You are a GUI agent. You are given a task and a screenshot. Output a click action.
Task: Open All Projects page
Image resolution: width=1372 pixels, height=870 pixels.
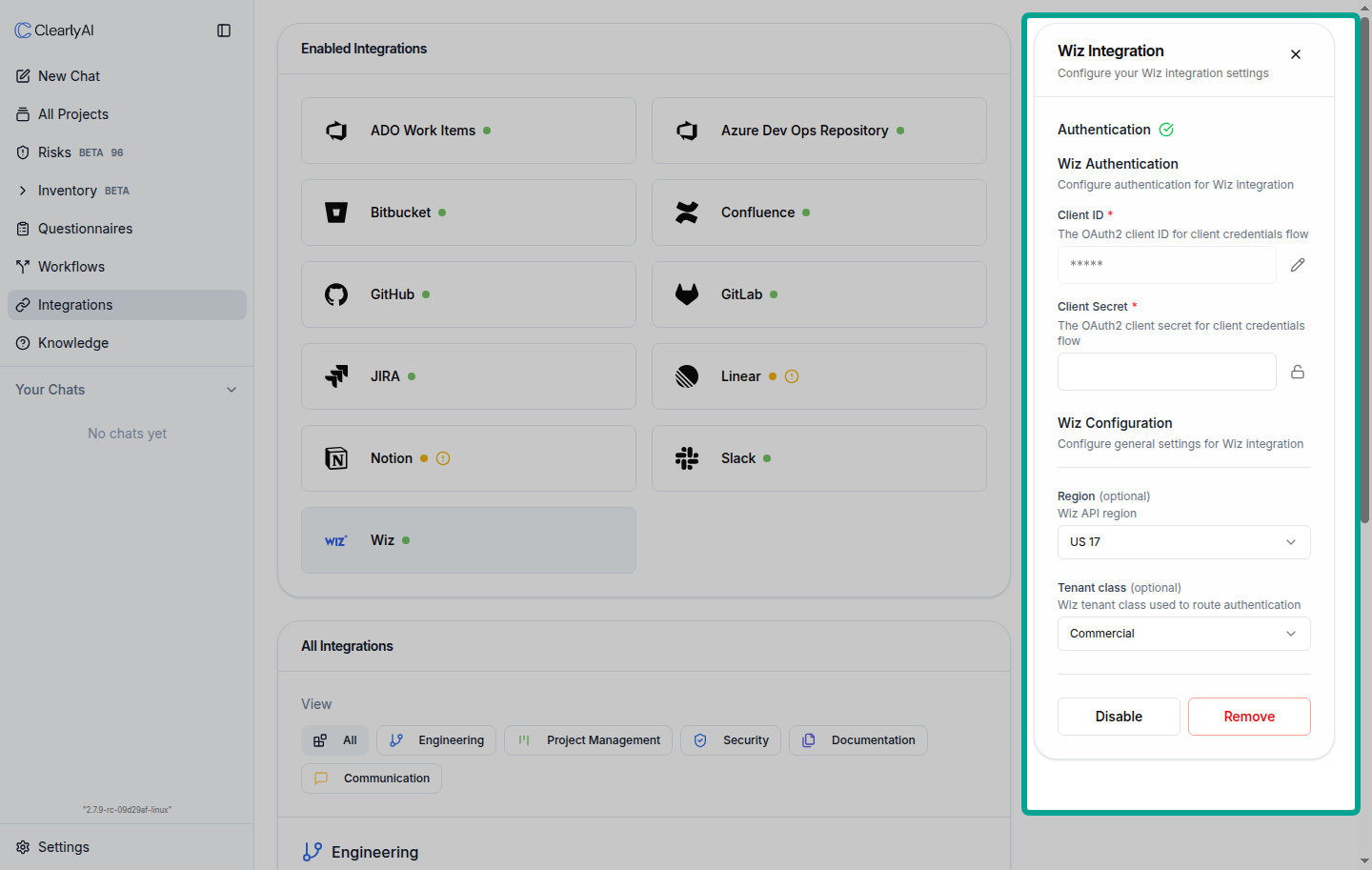coord(127,114)
